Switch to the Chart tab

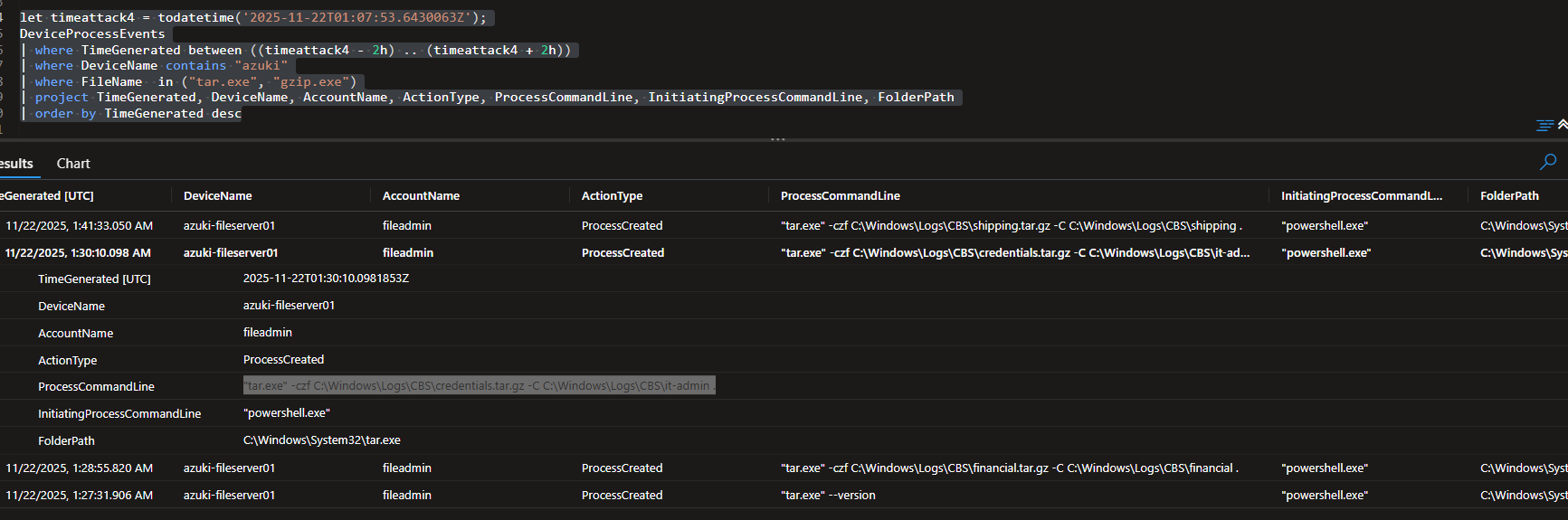(x=73, y=164)
